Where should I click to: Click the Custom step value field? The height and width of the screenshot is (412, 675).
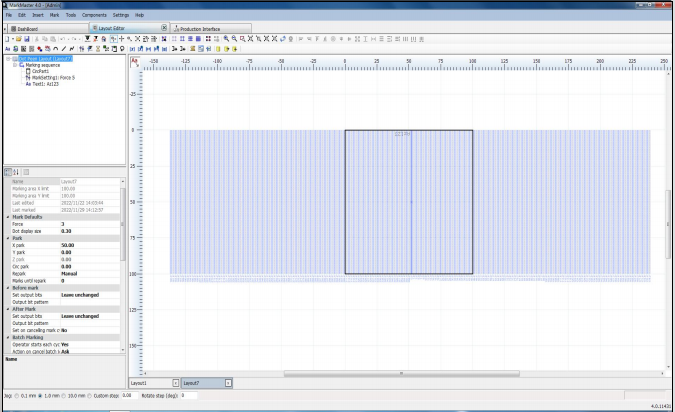pyautogui.click(x=128, y=395)
